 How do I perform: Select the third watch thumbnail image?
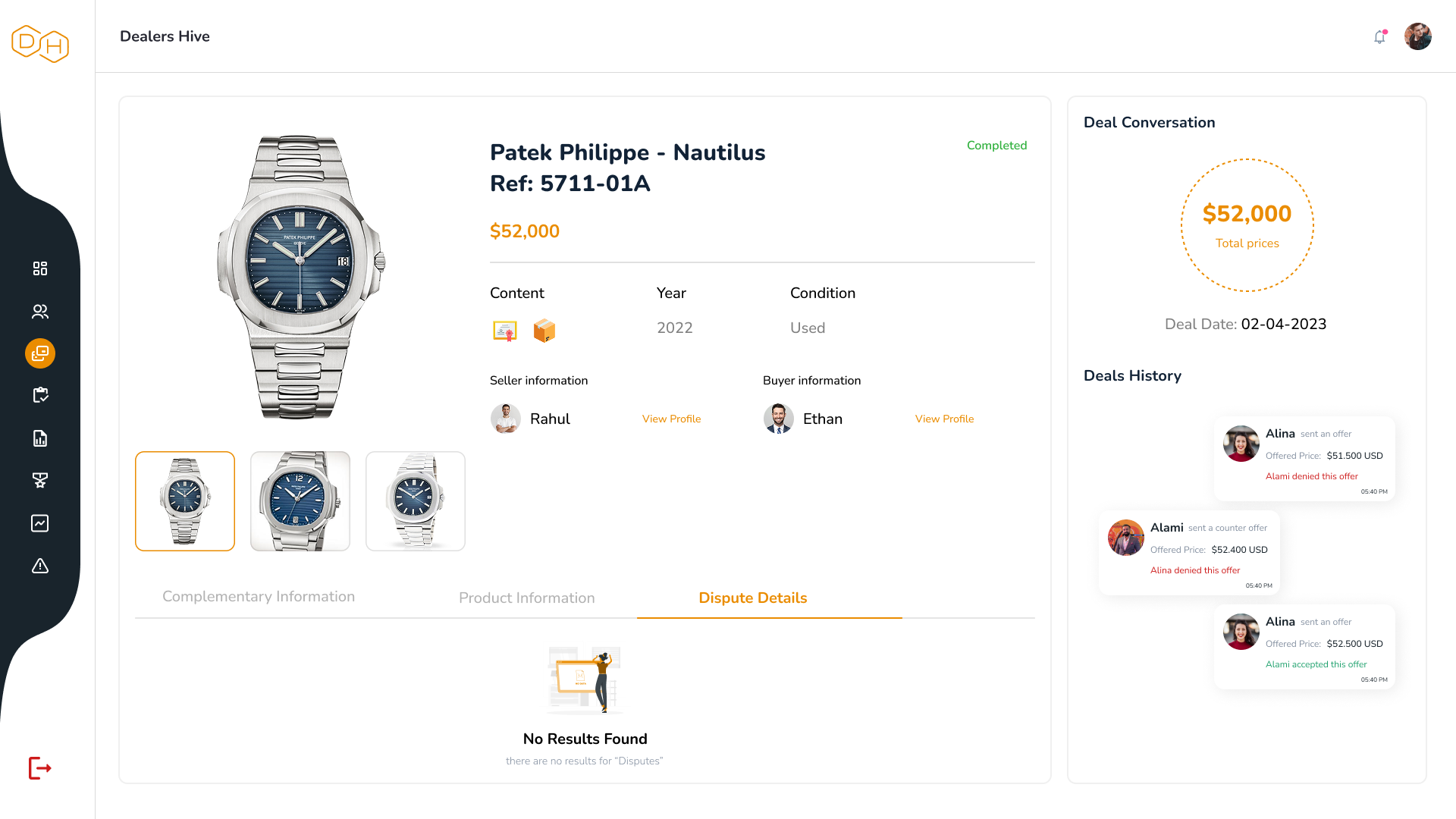[x=416, y=501]
